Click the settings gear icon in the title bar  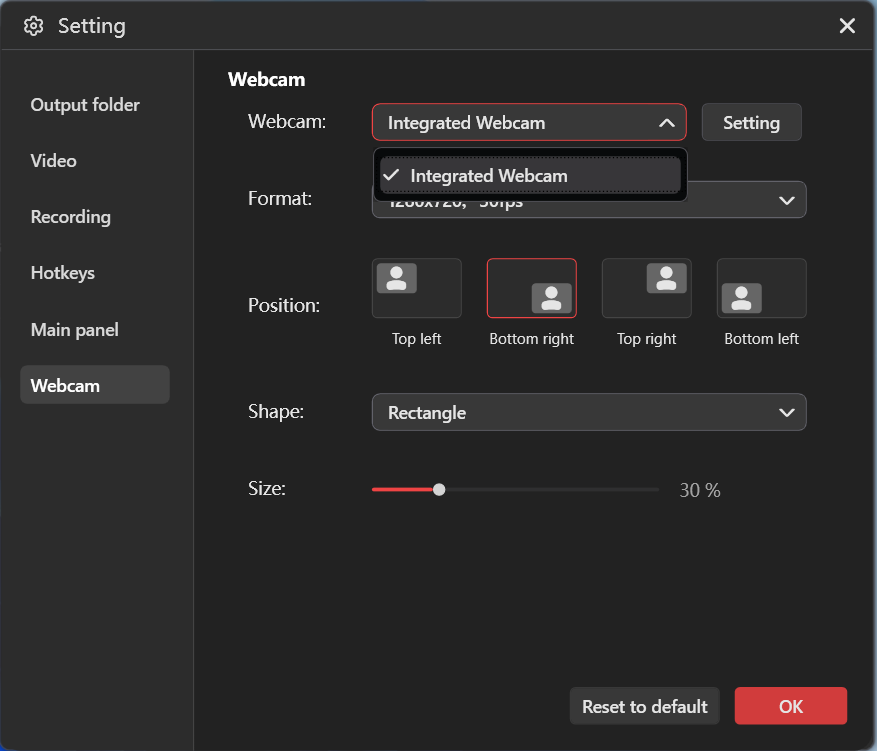point(33,25)
